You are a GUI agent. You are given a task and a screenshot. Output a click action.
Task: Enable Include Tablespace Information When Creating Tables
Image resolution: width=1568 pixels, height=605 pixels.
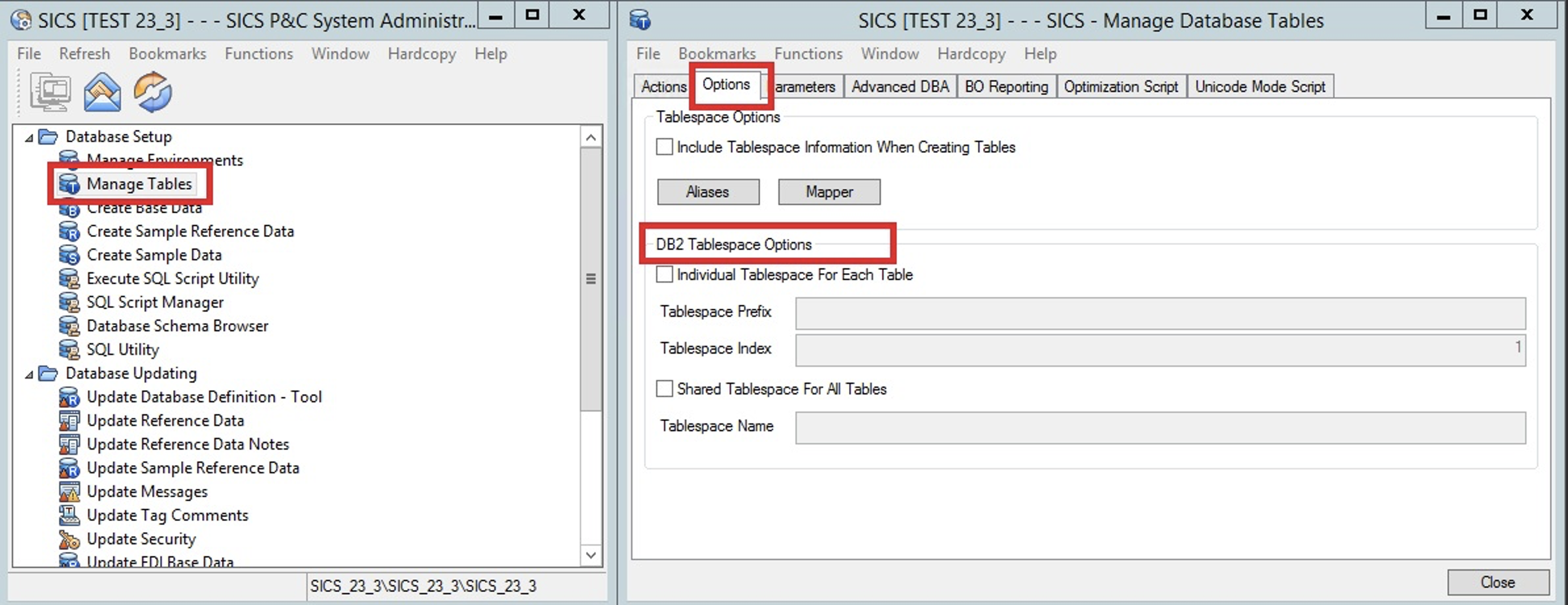[x=664, y=147]
